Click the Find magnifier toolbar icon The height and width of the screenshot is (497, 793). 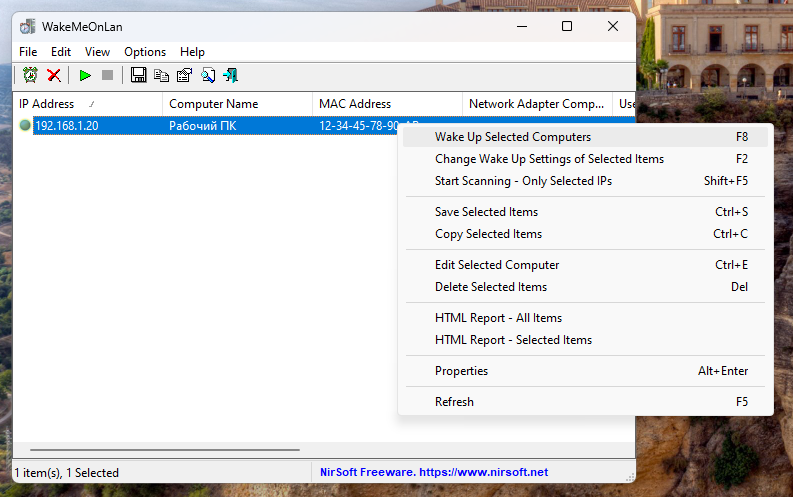pos(208,75)
